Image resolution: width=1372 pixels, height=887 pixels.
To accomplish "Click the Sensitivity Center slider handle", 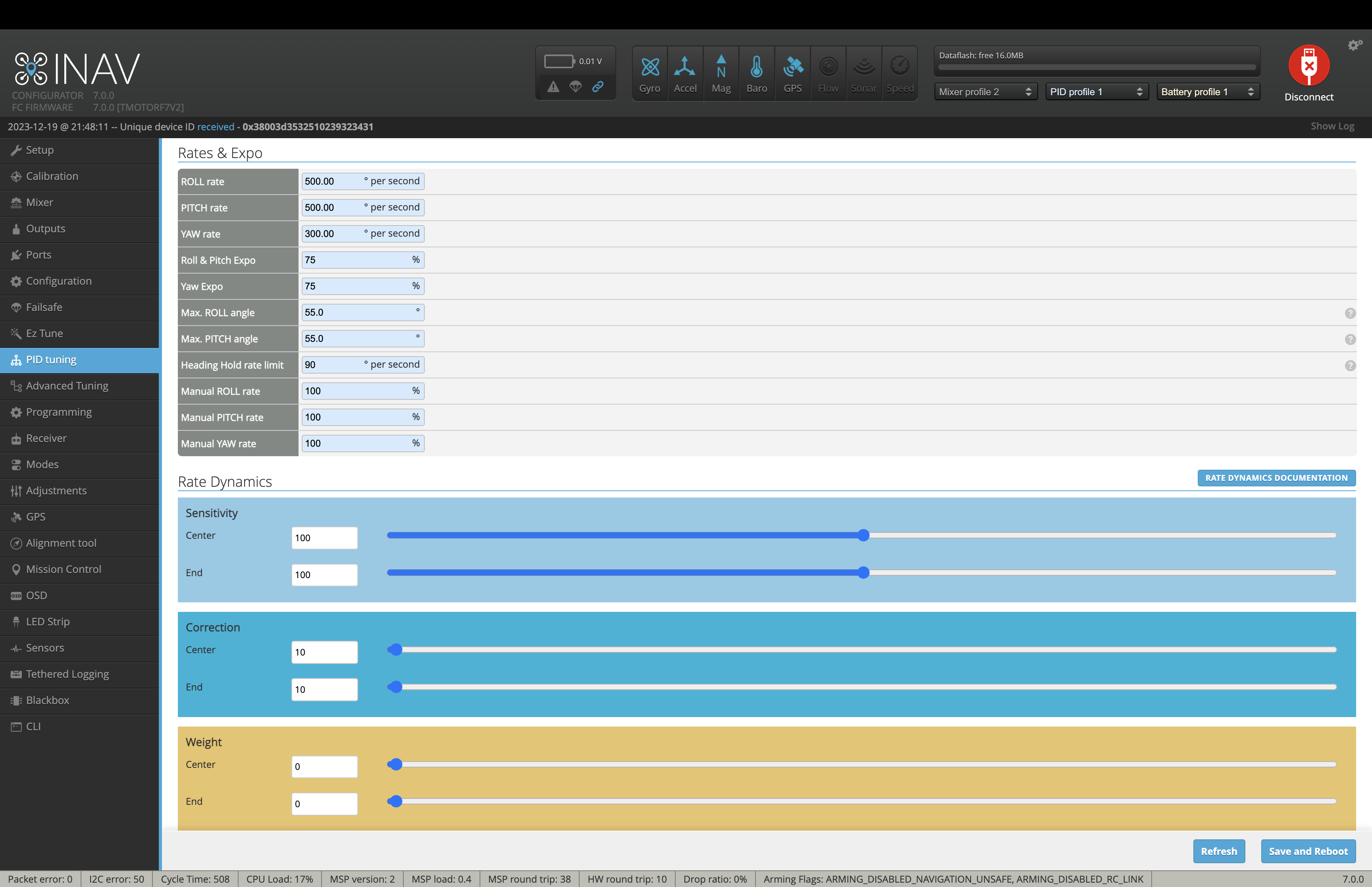I will coord(863,536).
